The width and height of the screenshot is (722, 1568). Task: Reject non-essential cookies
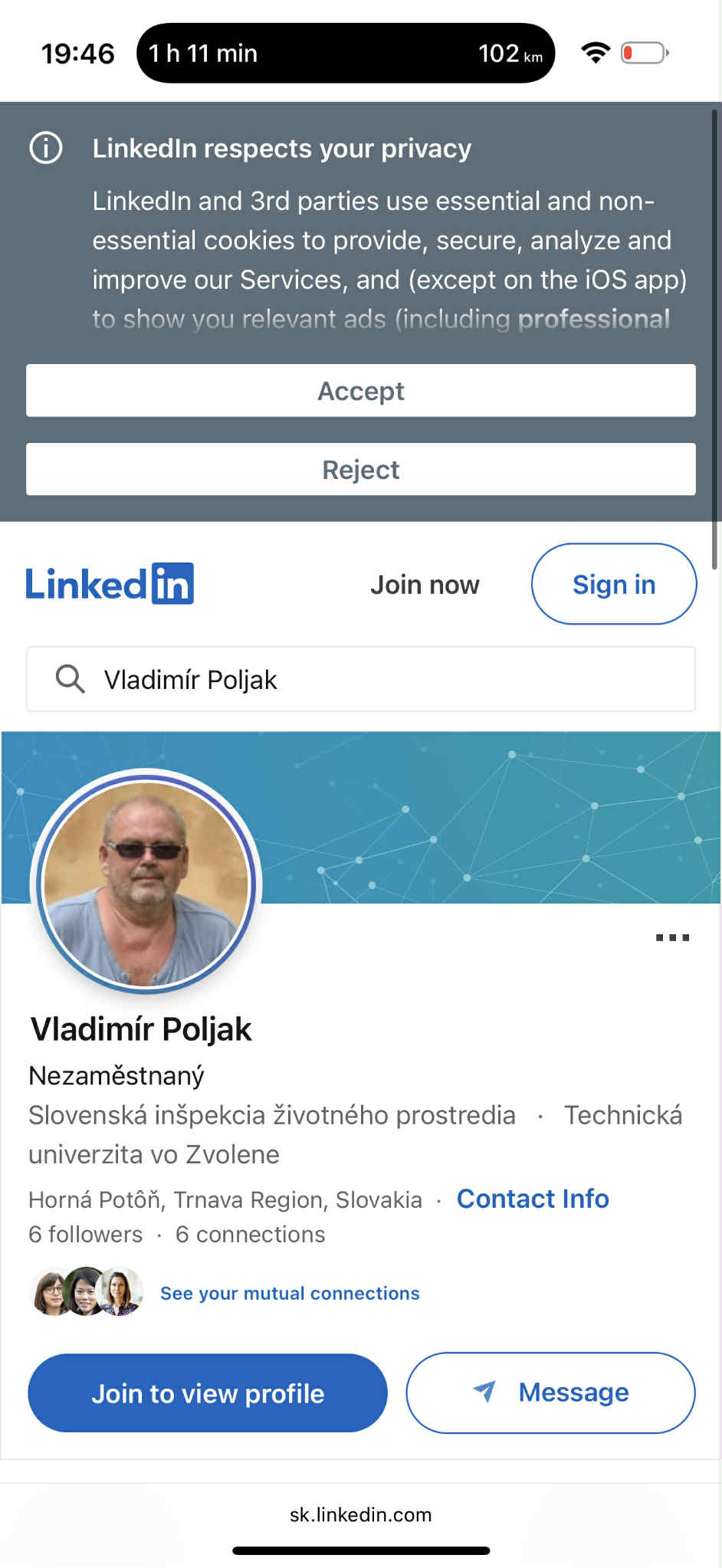point(361,470)
